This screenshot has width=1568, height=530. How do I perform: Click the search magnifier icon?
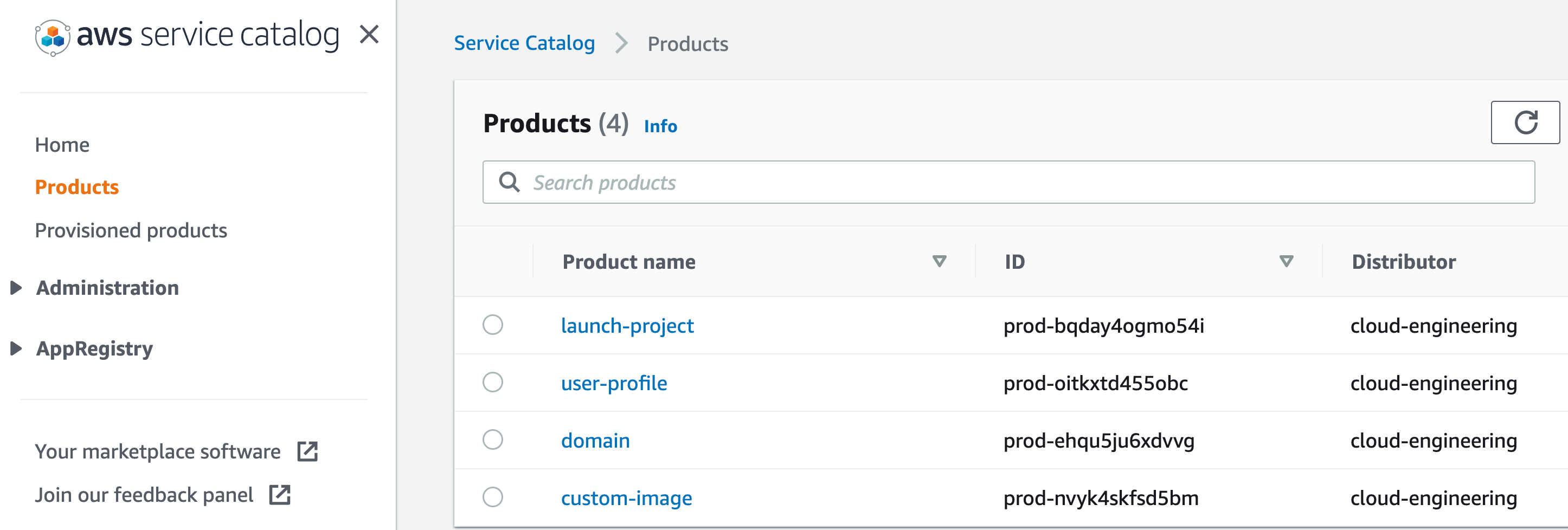509,182
